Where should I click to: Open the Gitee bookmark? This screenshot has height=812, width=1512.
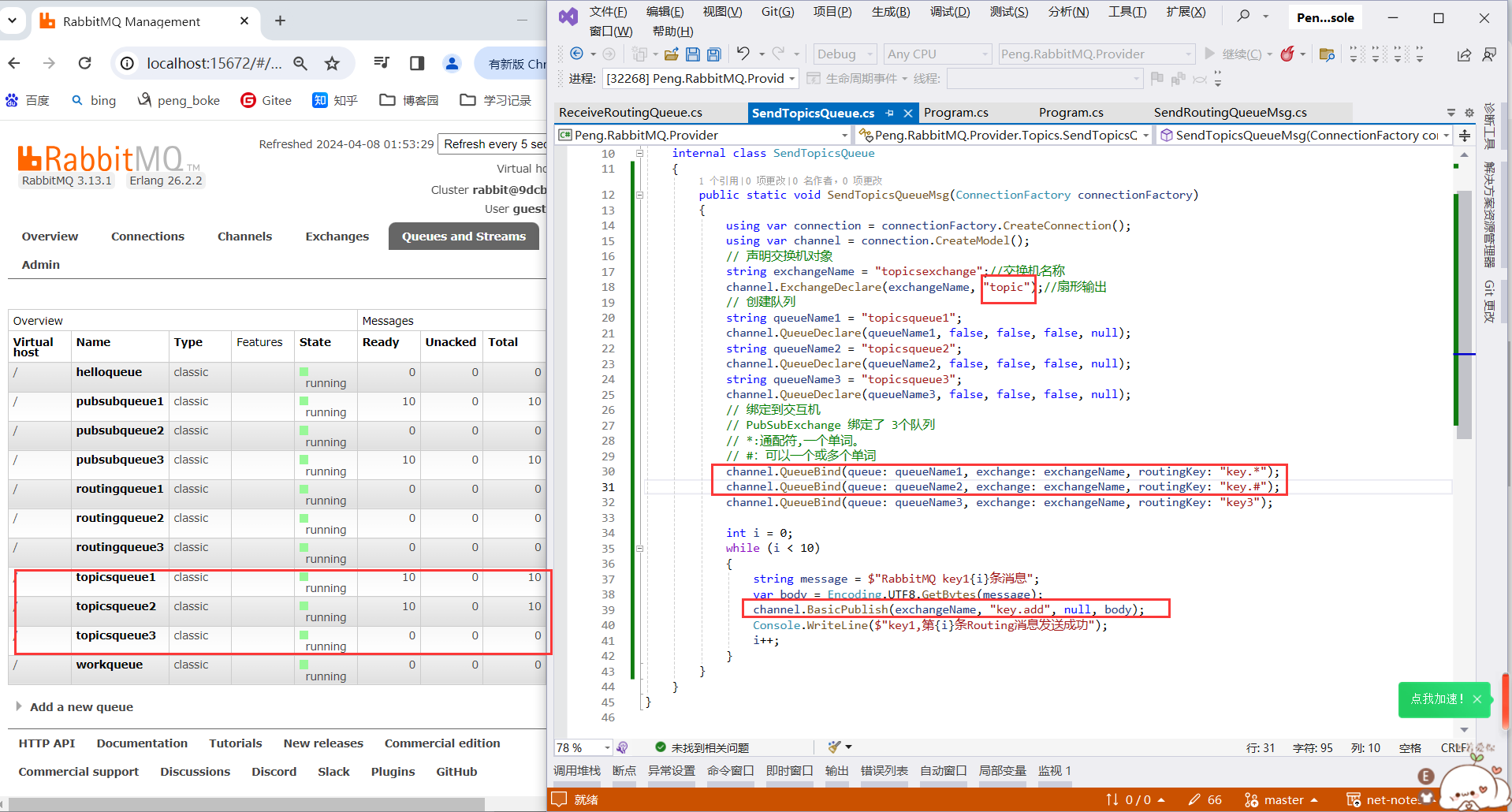pos(266,100)
